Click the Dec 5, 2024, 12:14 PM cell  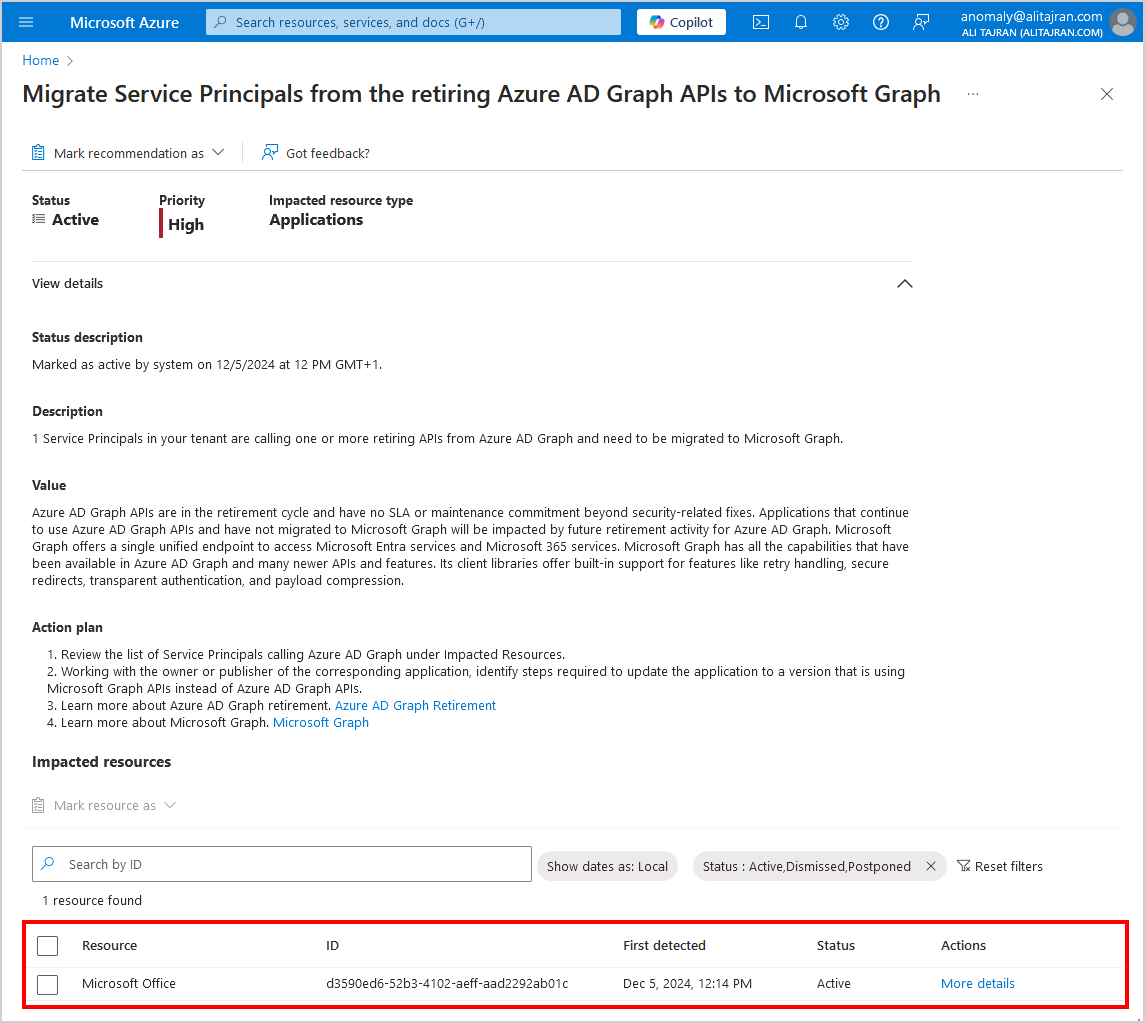pos(687,984)
